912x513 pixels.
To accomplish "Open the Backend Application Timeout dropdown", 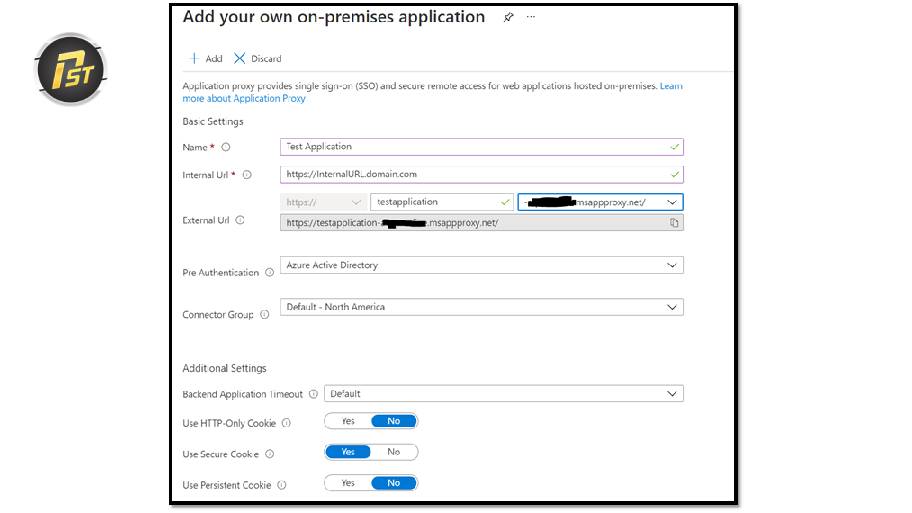I will (x=504, y=394).
